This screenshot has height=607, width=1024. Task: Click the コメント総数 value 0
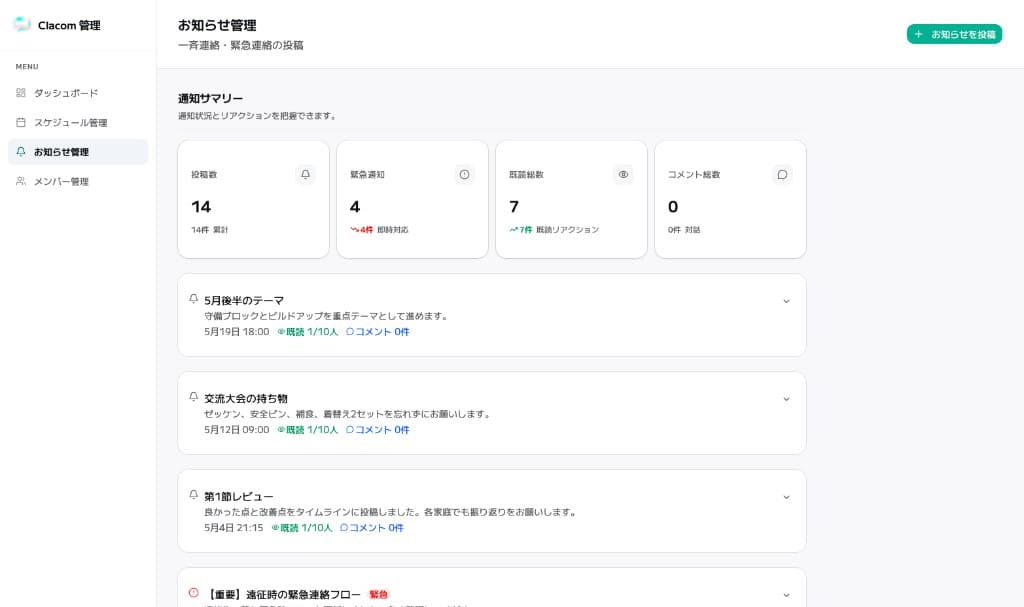pyautogui.click(x=673, y=206)
